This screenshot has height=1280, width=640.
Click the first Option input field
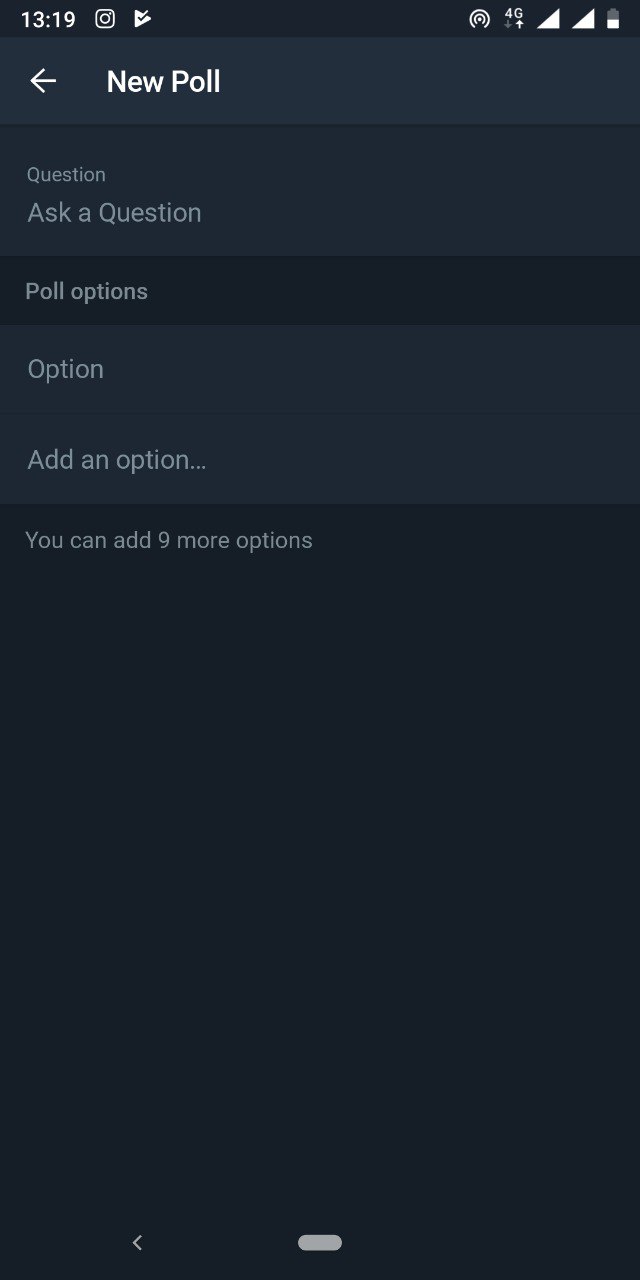point(320,369)
